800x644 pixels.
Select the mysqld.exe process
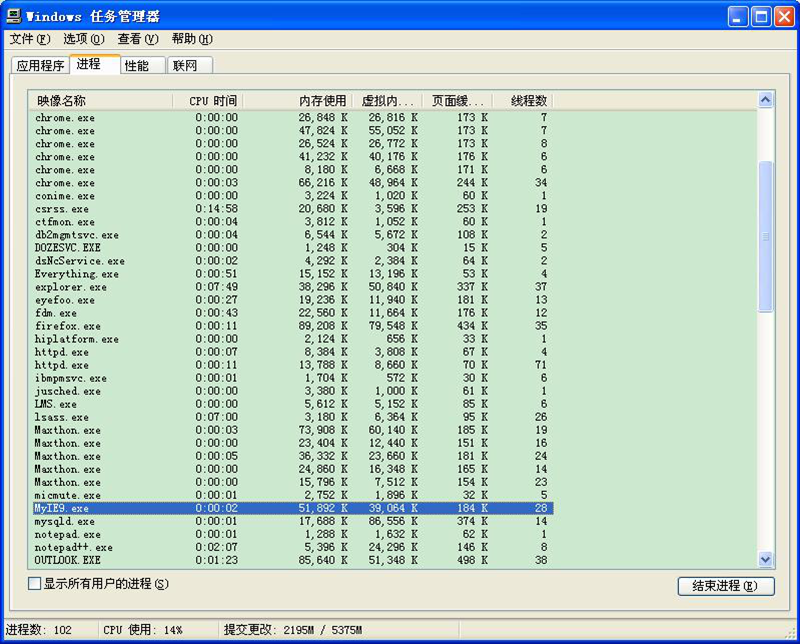click(x=293, y=522)
